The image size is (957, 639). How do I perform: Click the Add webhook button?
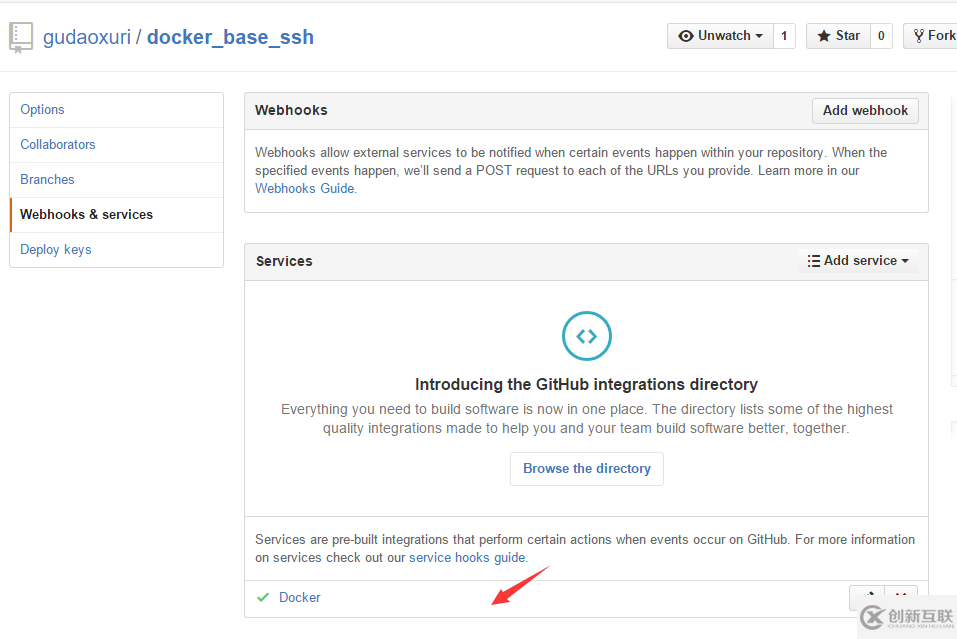point(865,110)
